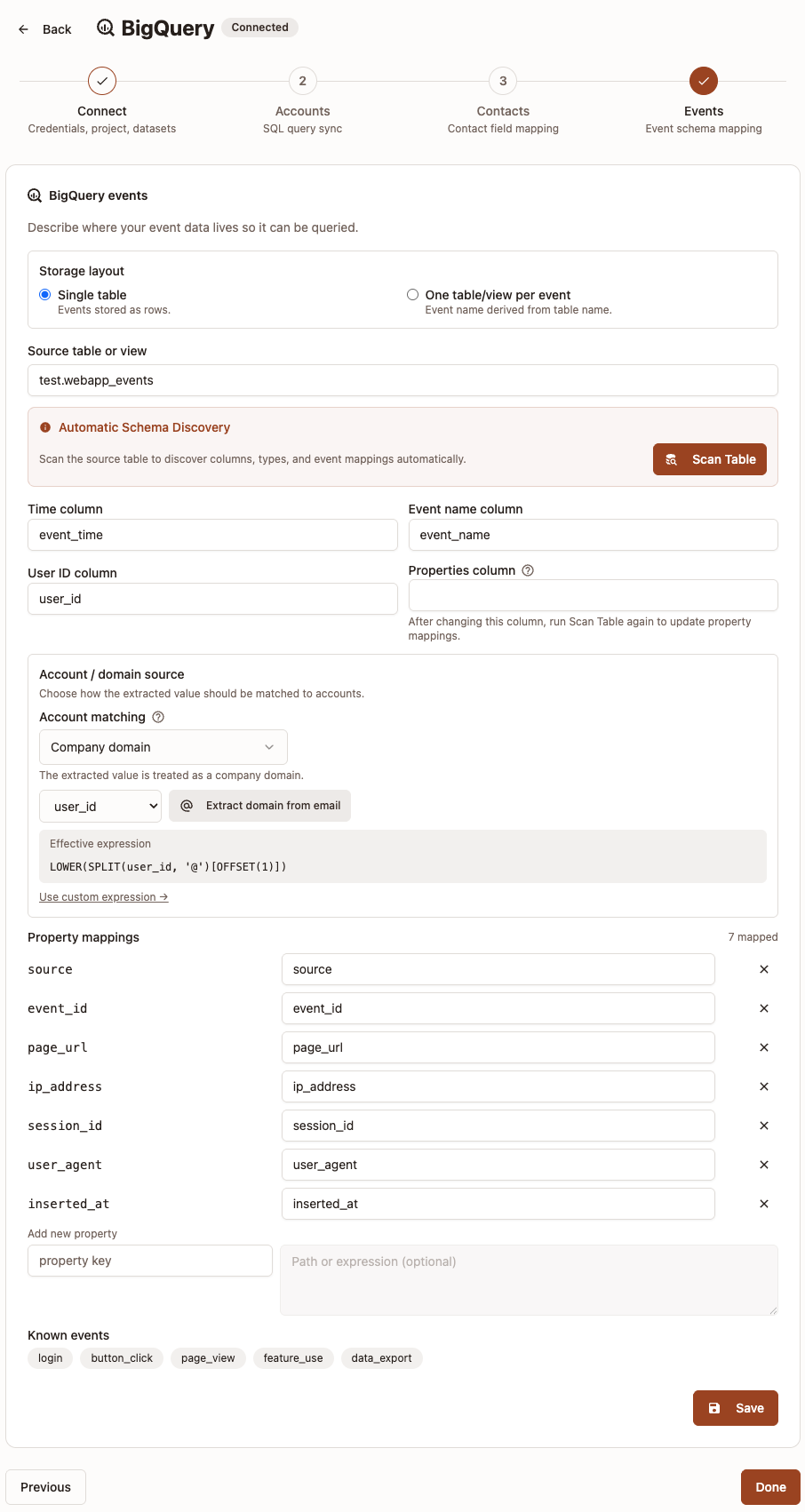Select the One table/view per event option
The image size is (805, 1512).
pyautogui.click(x=412, y=294)
